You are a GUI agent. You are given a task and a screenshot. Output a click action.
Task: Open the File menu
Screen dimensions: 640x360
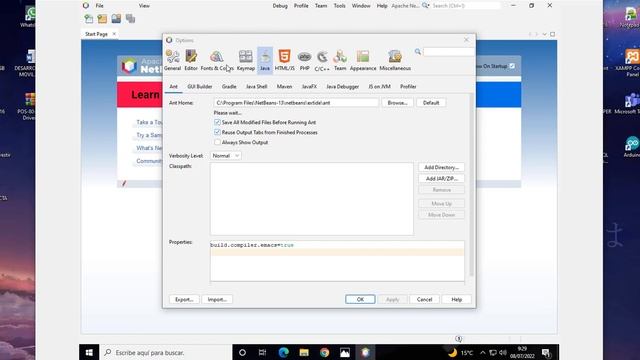tap(100, 6)
